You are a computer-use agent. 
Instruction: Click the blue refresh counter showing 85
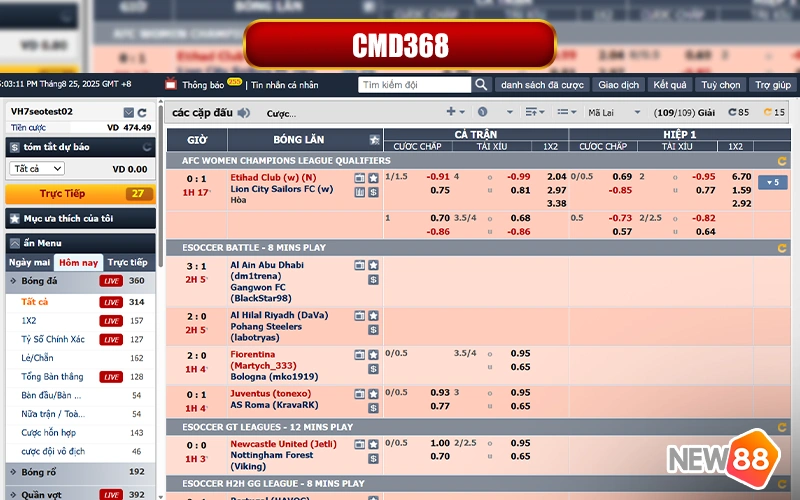click(x=738, y=112)
